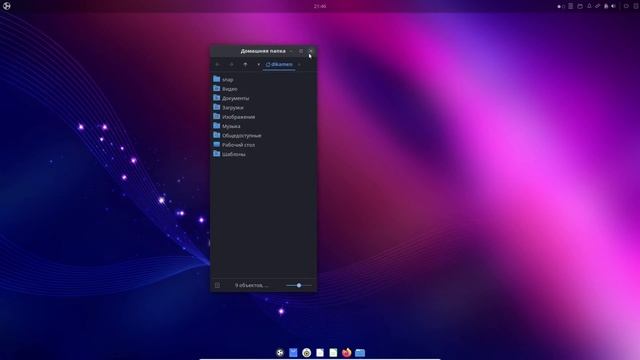This screenshot has width=640, height=360.
Task: Close the Домашняя папка window
Action: coord(311,51)
